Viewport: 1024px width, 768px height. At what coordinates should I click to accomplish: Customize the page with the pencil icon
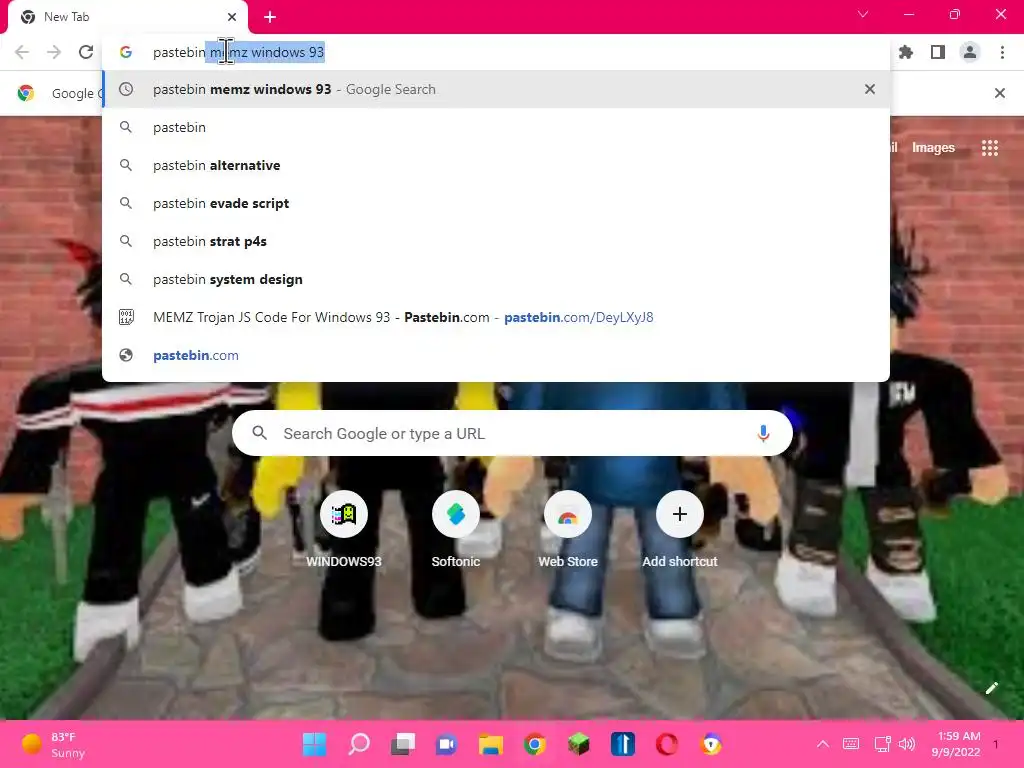tap(991, 688)
